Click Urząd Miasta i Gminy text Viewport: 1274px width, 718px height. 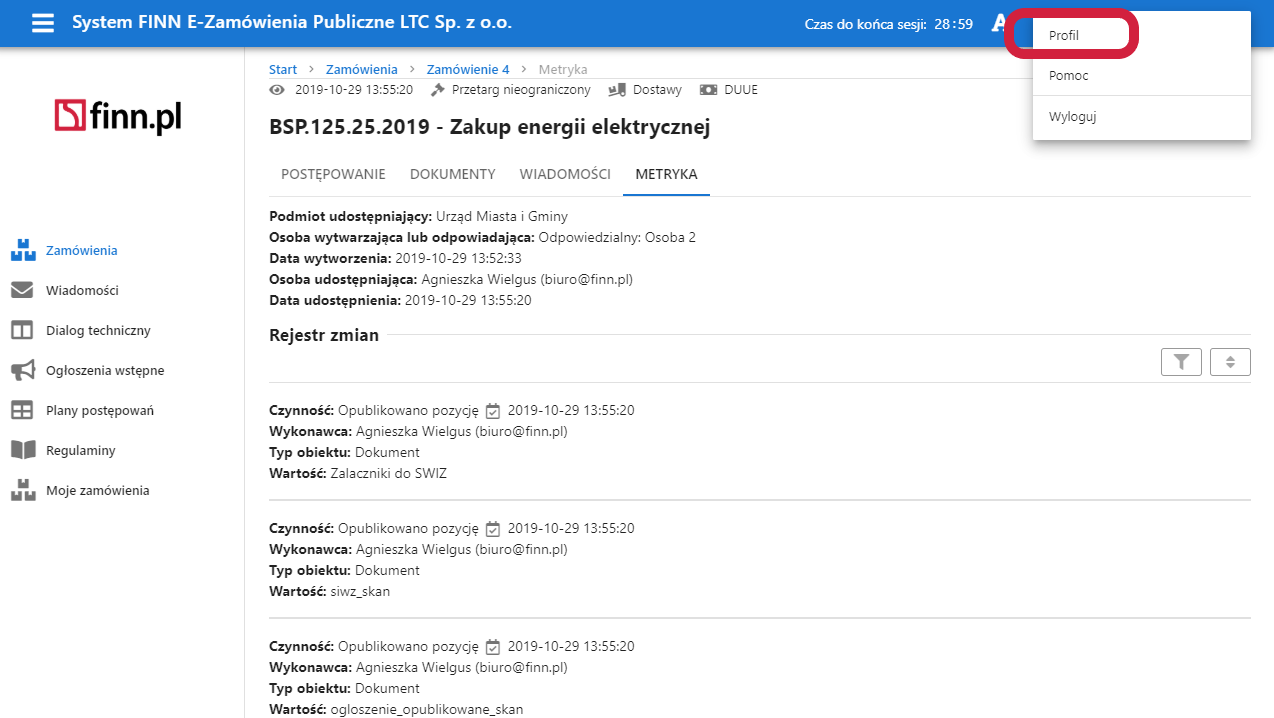[502, 216]
